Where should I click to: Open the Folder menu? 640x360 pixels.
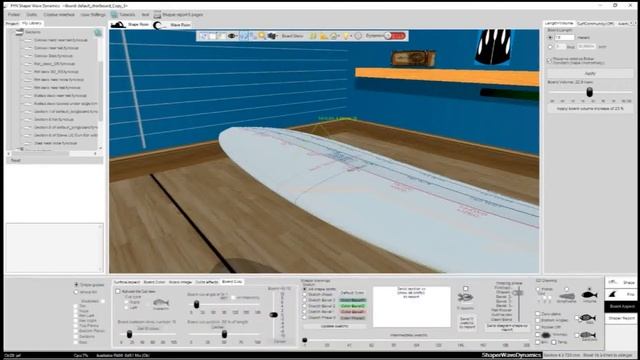click(x=13, y=15)
